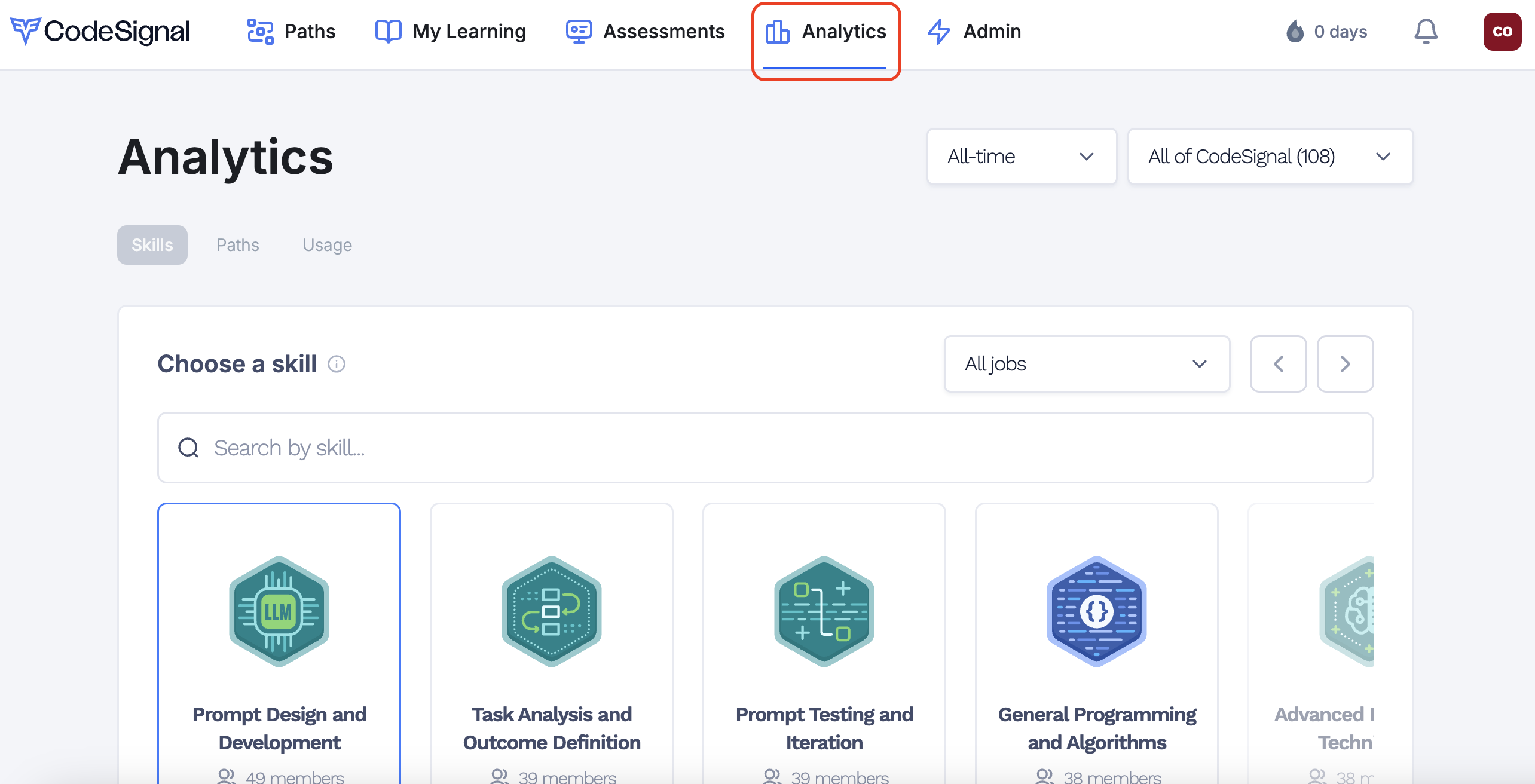Click the streak flame icon
The image size is (1535, 784).
click(1295, 31)
